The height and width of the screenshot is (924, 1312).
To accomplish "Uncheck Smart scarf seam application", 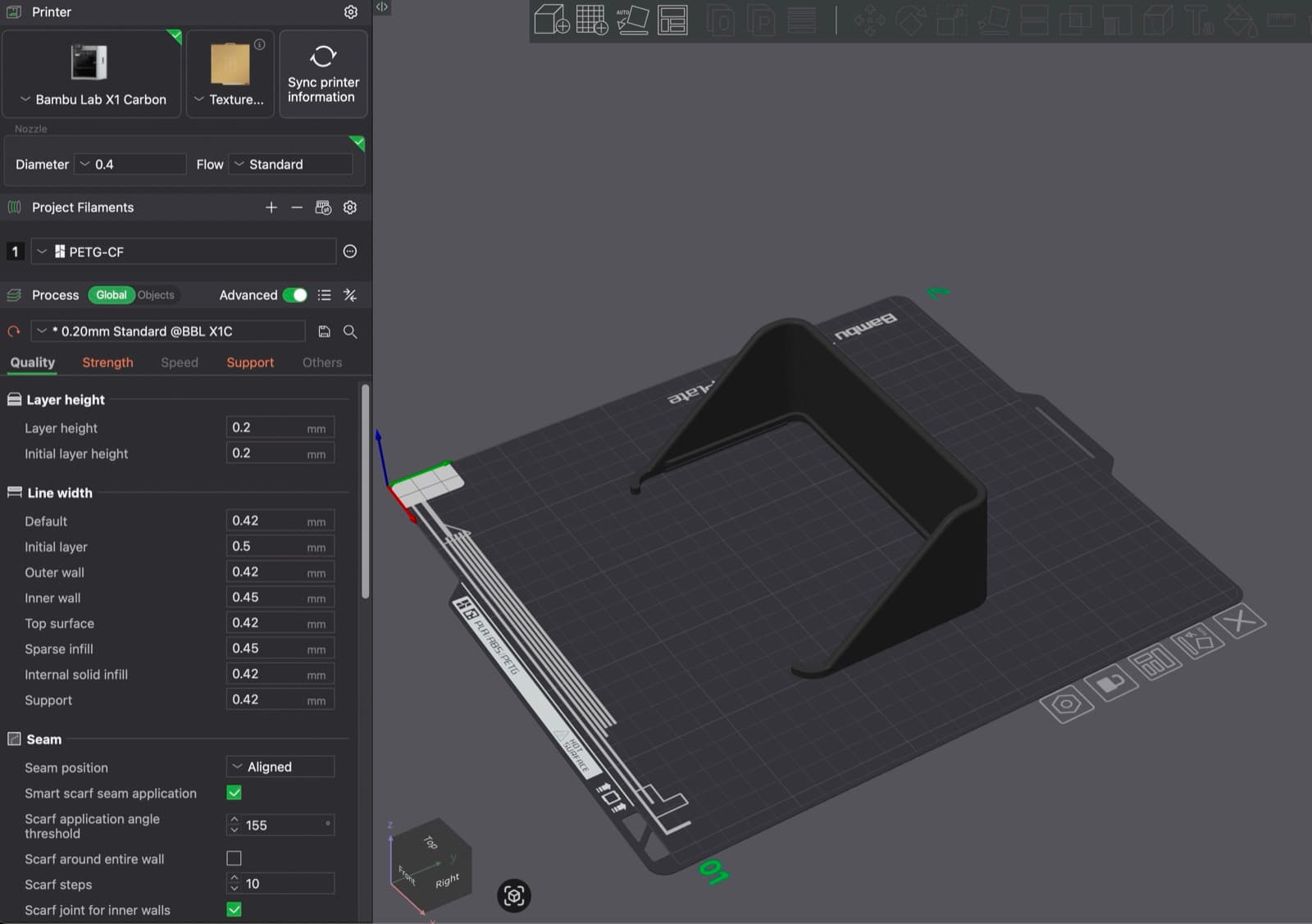I will coord(234,793).
